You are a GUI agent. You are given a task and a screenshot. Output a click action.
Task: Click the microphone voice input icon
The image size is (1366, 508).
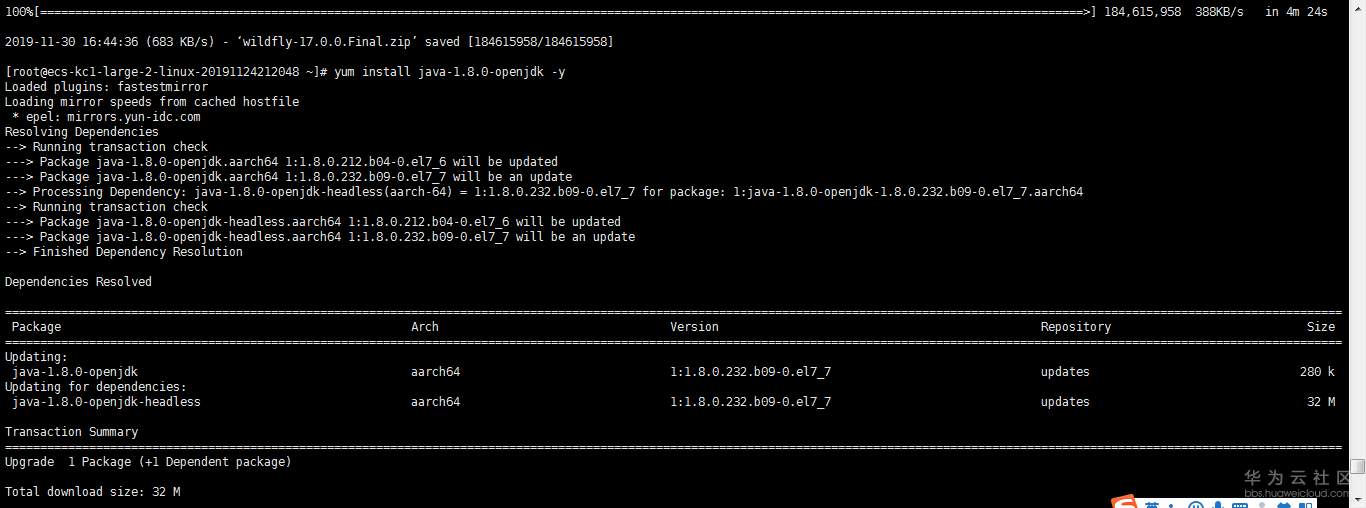pyautogui.click(x=1218, y=505)
